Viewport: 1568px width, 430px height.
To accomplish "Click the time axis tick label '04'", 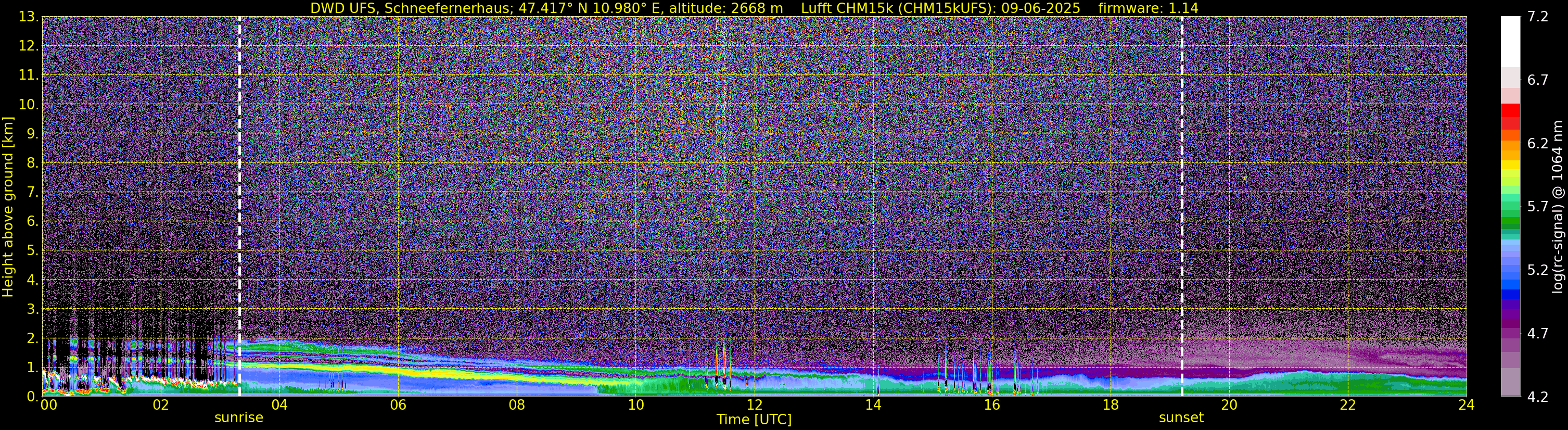I will point(279,405).
